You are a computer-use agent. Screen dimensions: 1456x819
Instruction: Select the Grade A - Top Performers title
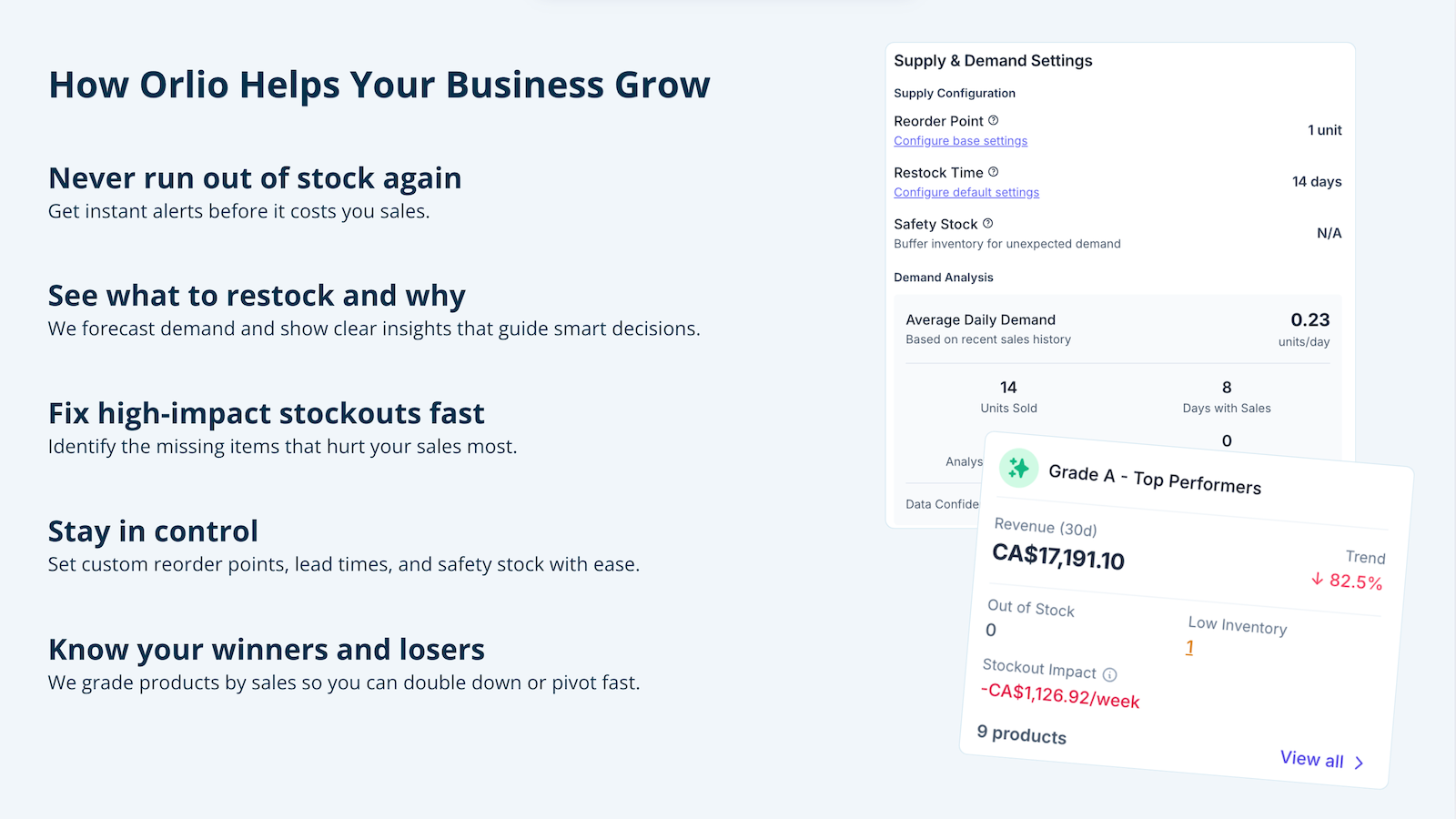pos(1155,479)
